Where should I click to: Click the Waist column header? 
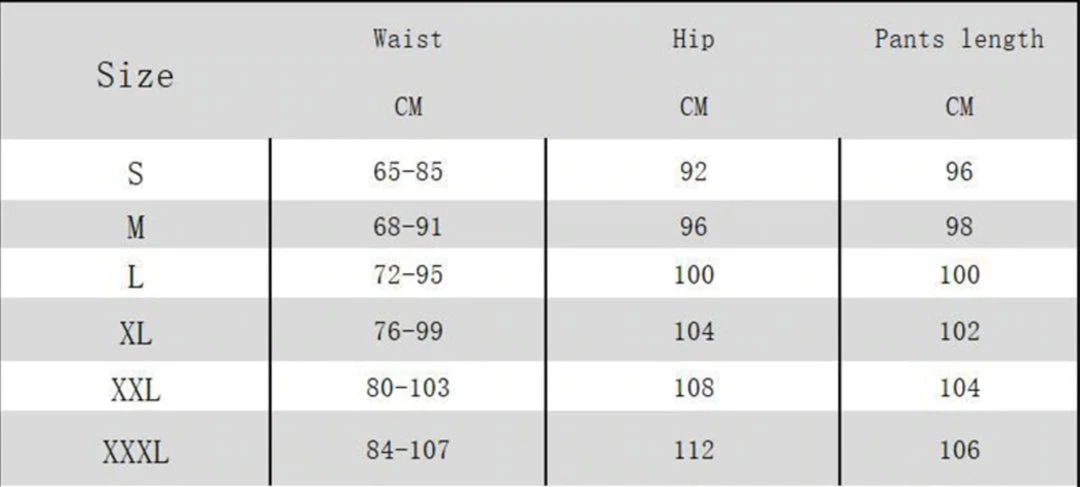point(407,40)
